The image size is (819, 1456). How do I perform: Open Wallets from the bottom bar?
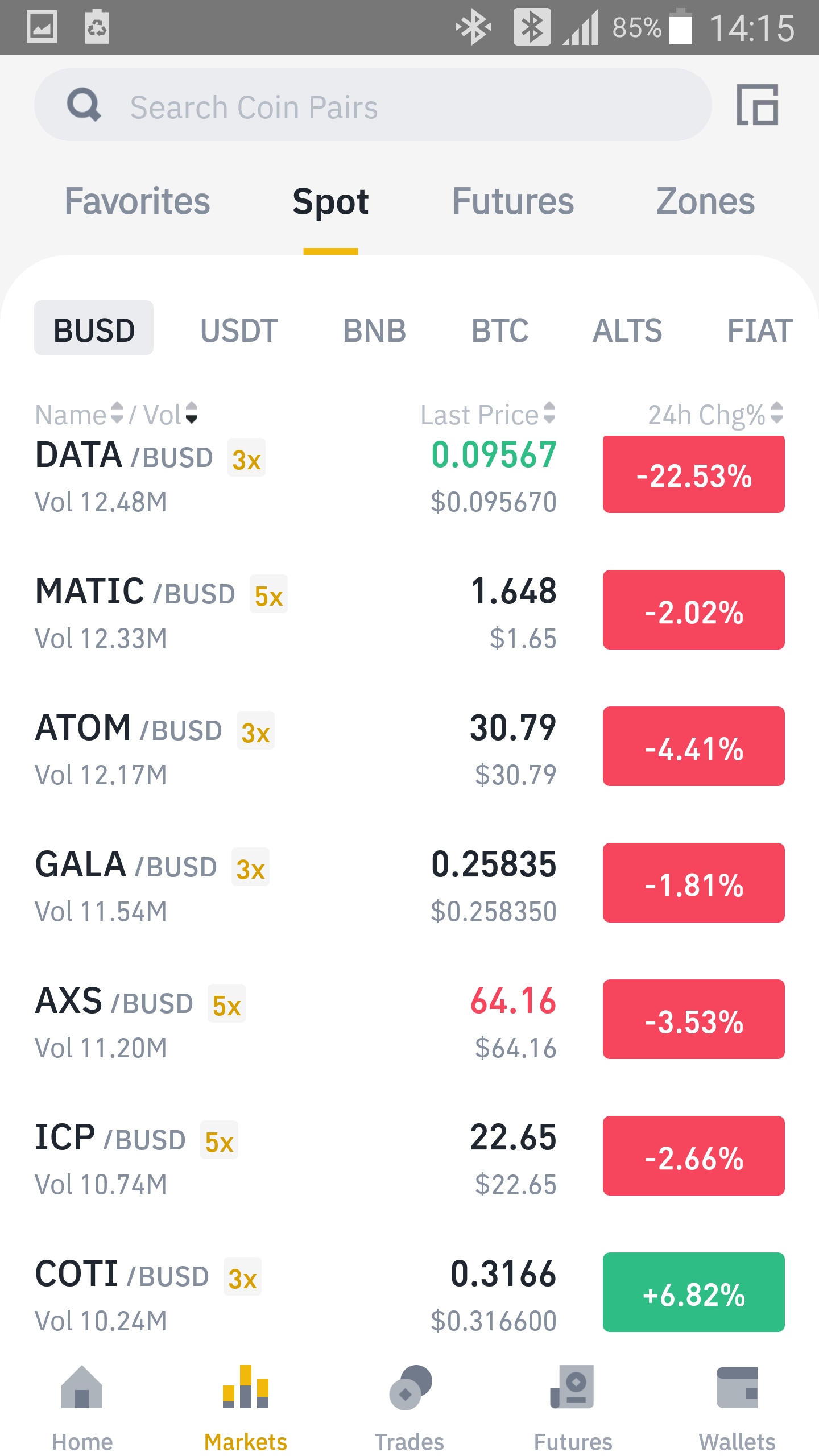[737, 1408]
